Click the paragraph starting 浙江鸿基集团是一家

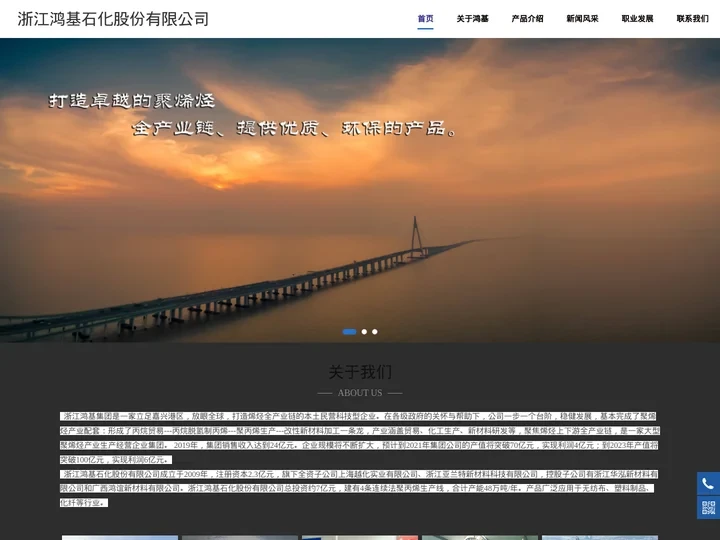360,438
